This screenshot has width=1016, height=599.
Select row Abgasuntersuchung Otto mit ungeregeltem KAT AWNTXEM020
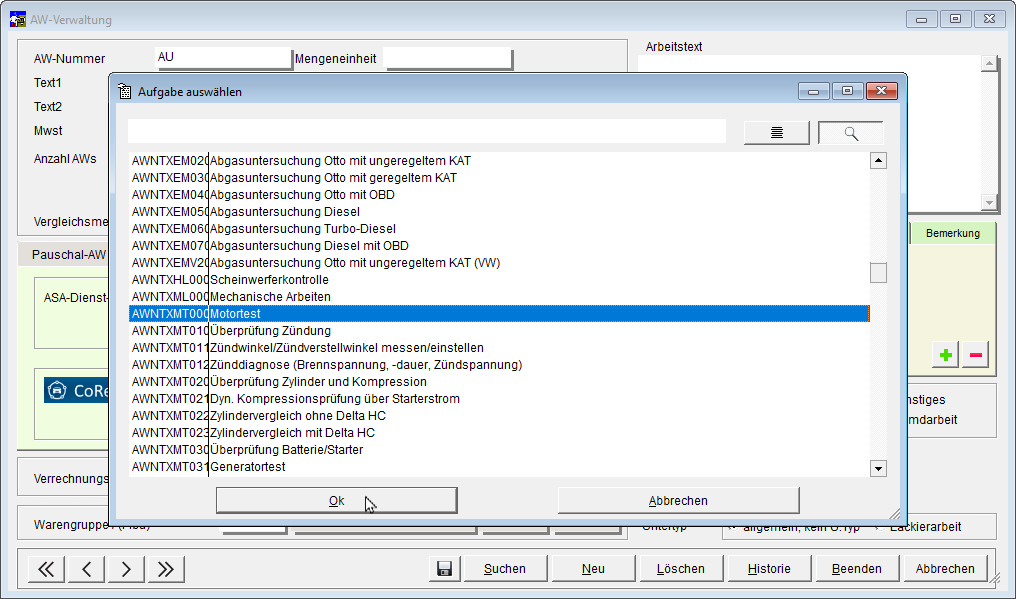click(x=499, y=161)
